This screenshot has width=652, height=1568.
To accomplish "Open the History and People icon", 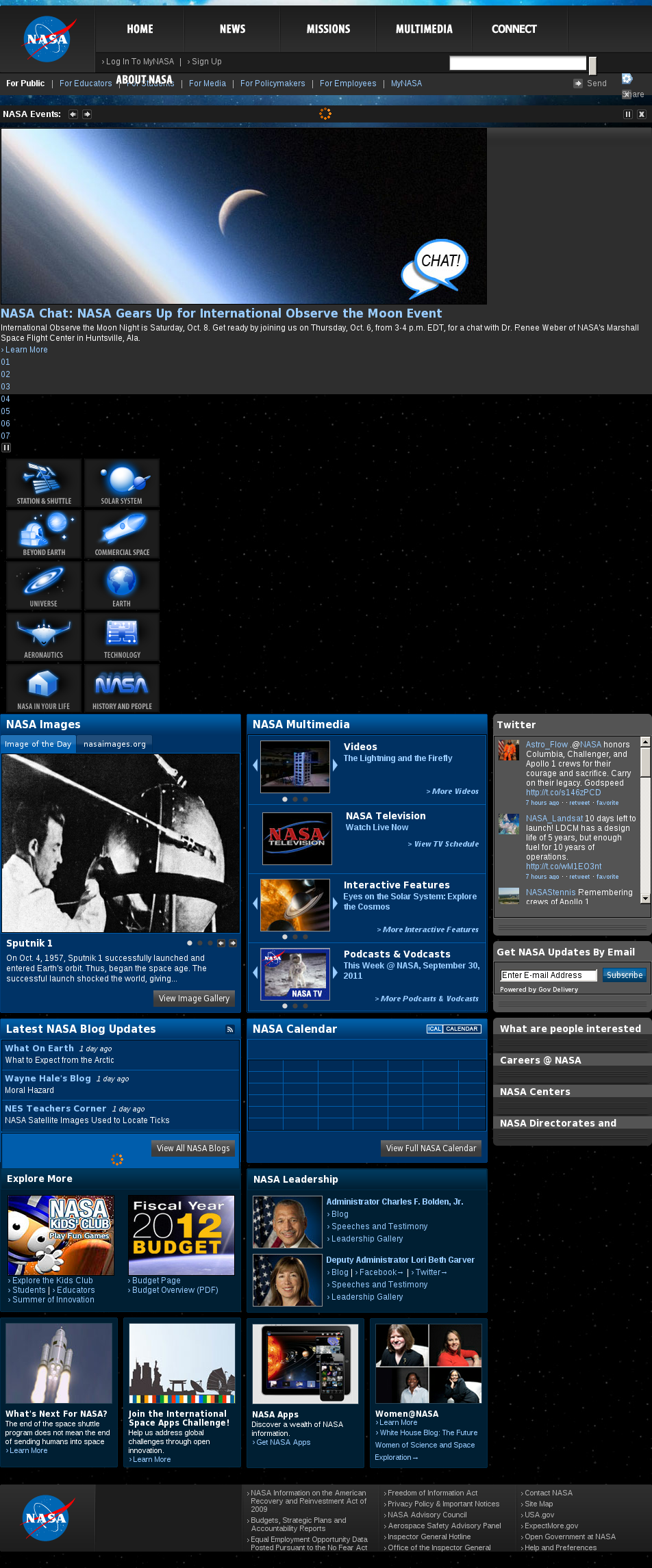I will 122,689.
